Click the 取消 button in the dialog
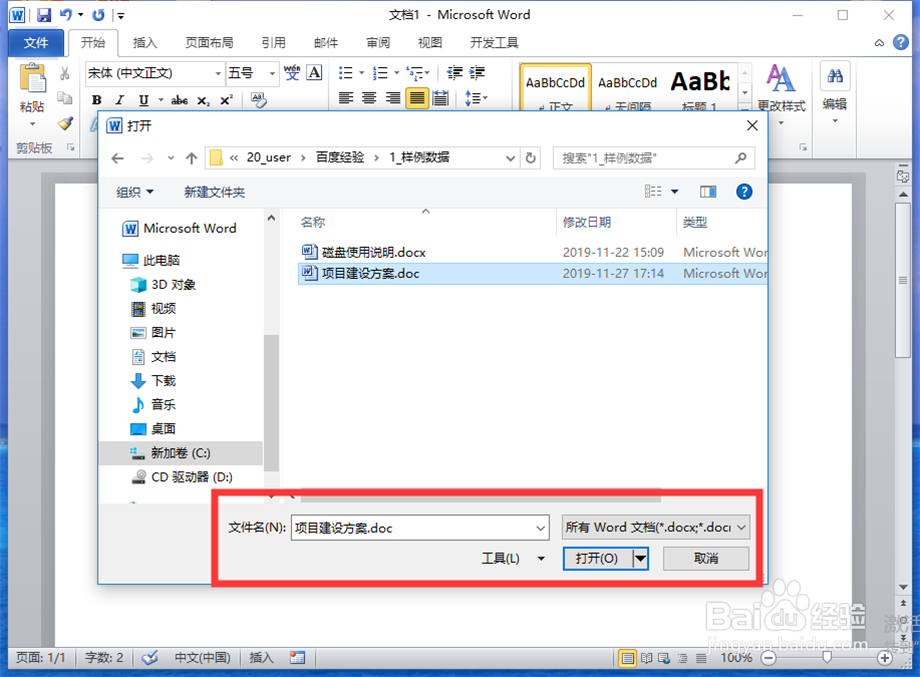920x677 pixels. coord(706,559)
